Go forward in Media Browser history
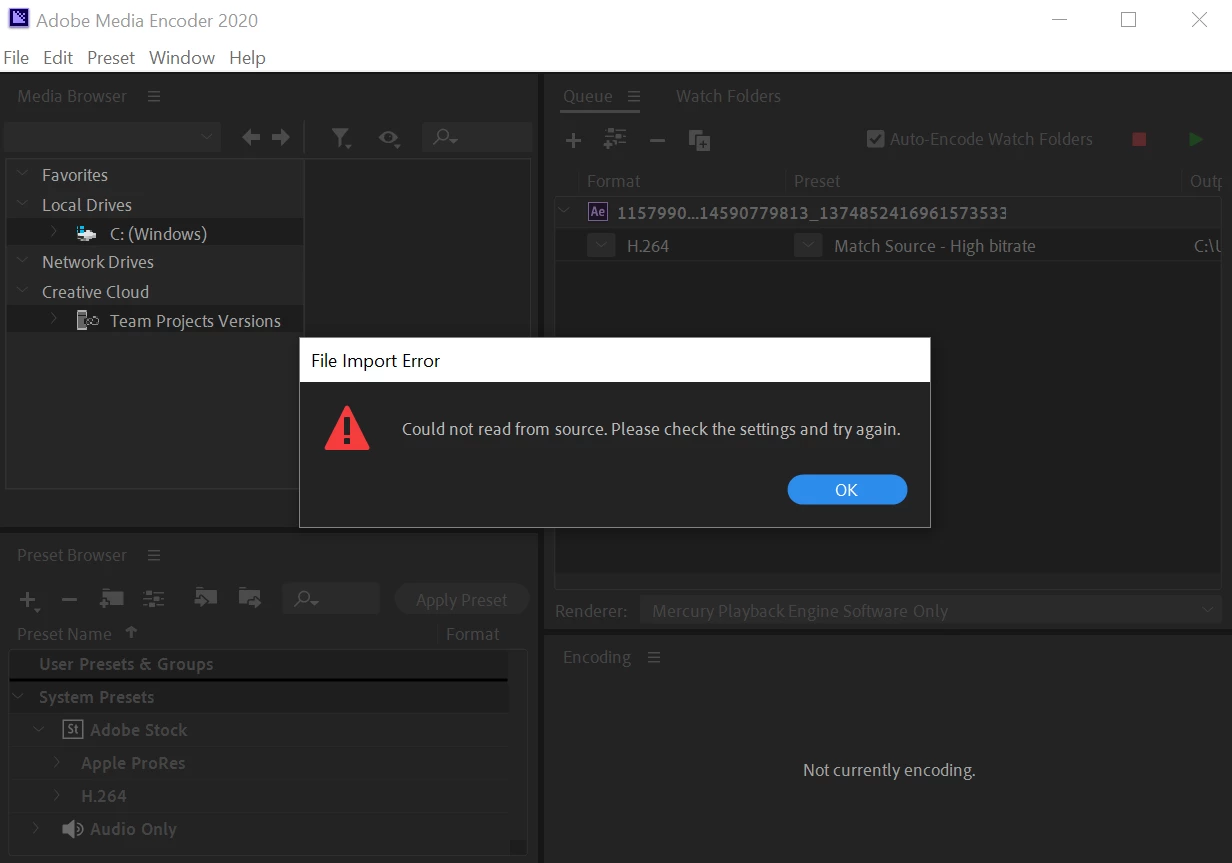This screenshot has height=863, width=1232. coord(281,138)
